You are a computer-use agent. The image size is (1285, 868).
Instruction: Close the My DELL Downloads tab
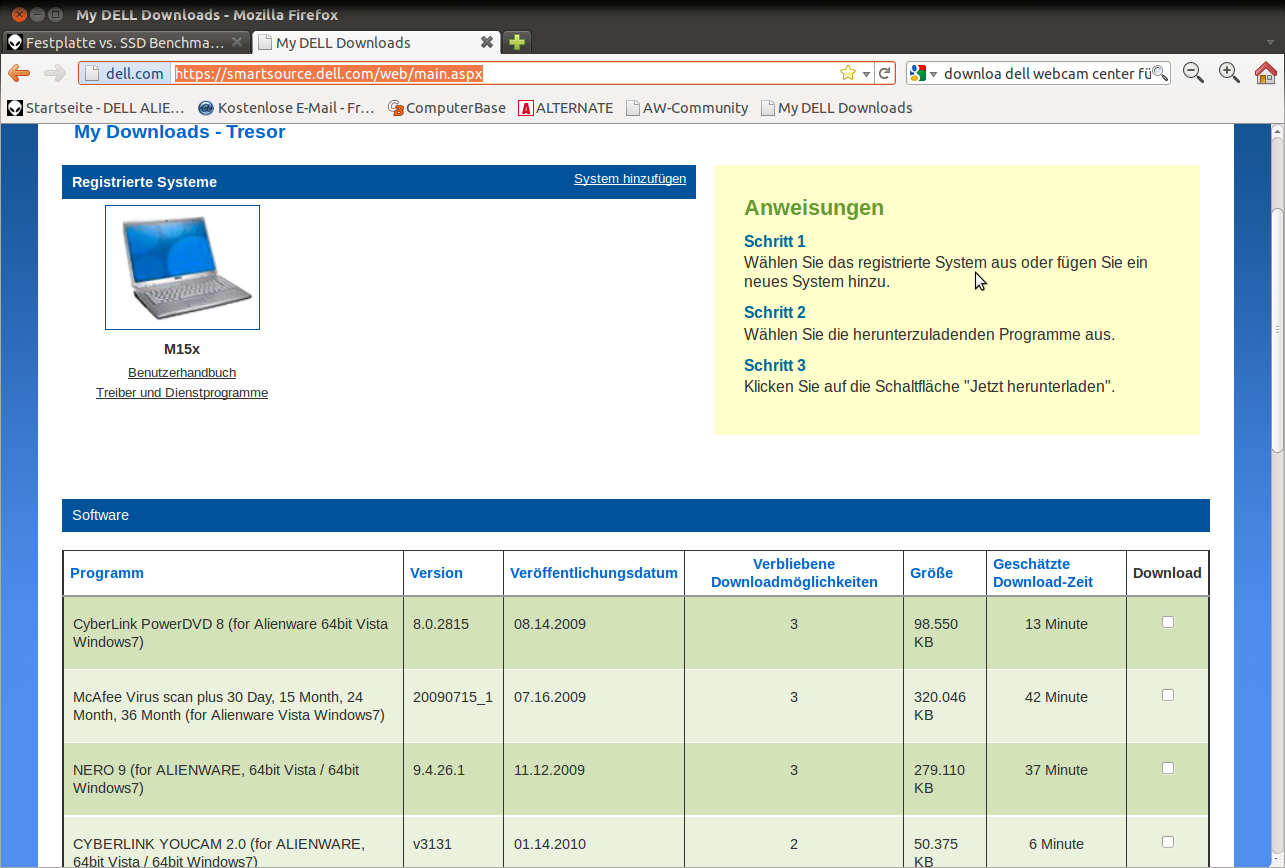[486, 42]
